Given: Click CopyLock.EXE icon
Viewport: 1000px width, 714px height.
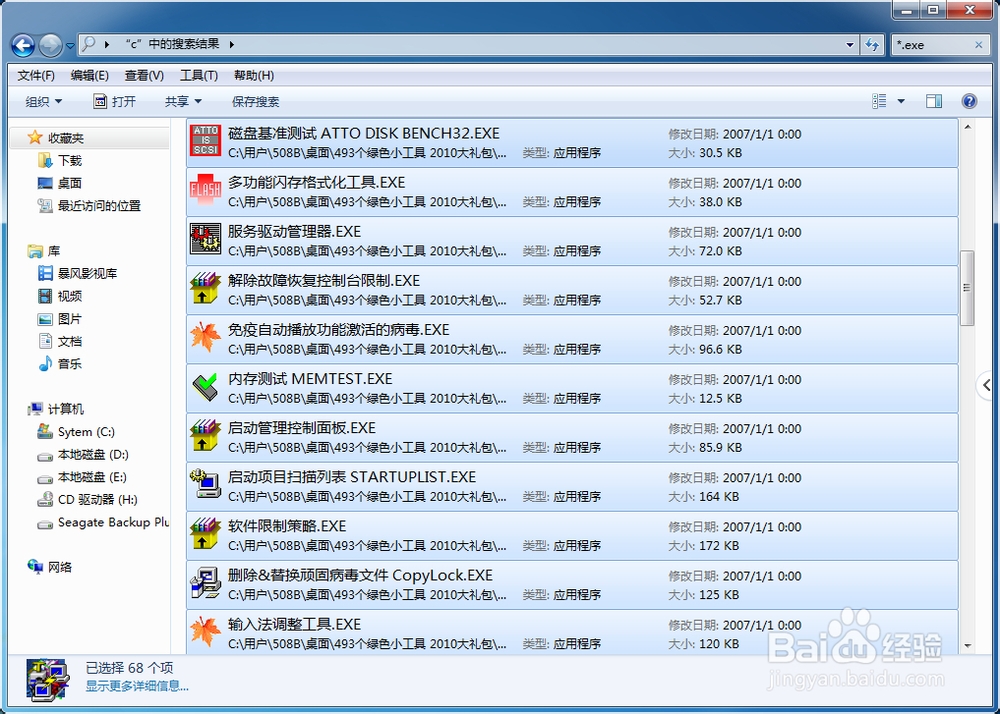Looking at the screenshot, I should pyautogui.click(x=205, y=582).
